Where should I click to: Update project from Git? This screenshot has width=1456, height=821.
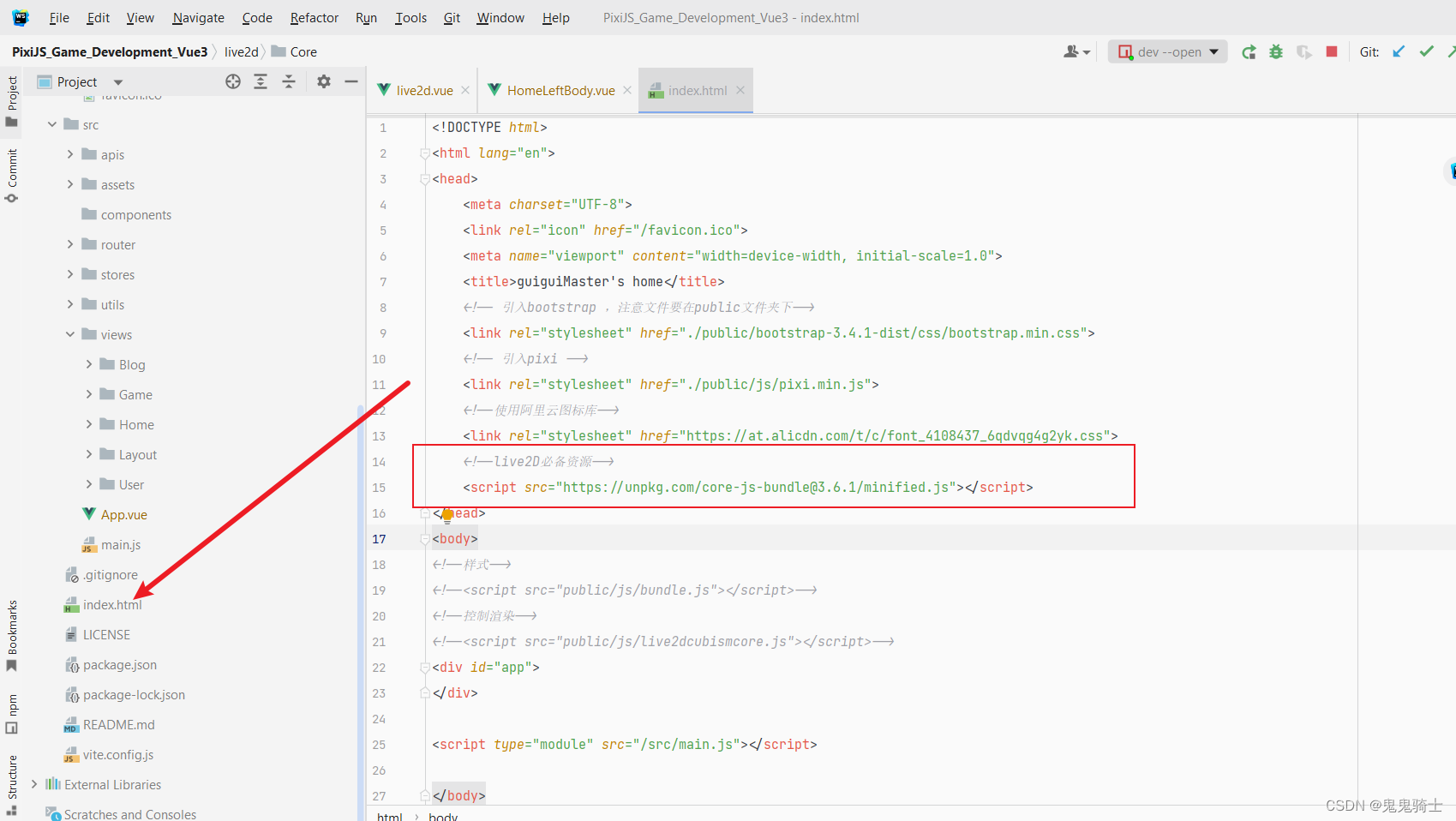1399,51
